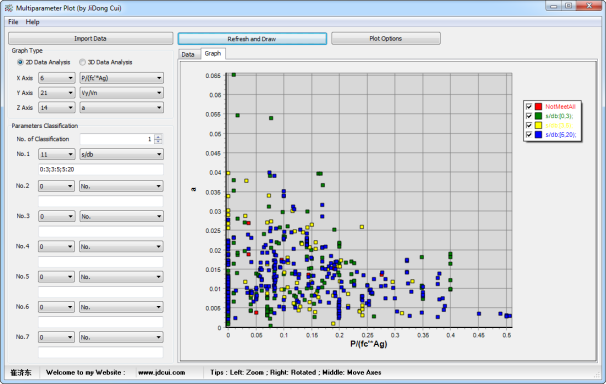Open No.2 parameter dropdown
The image size is (606, 384).
click(121, 186)
